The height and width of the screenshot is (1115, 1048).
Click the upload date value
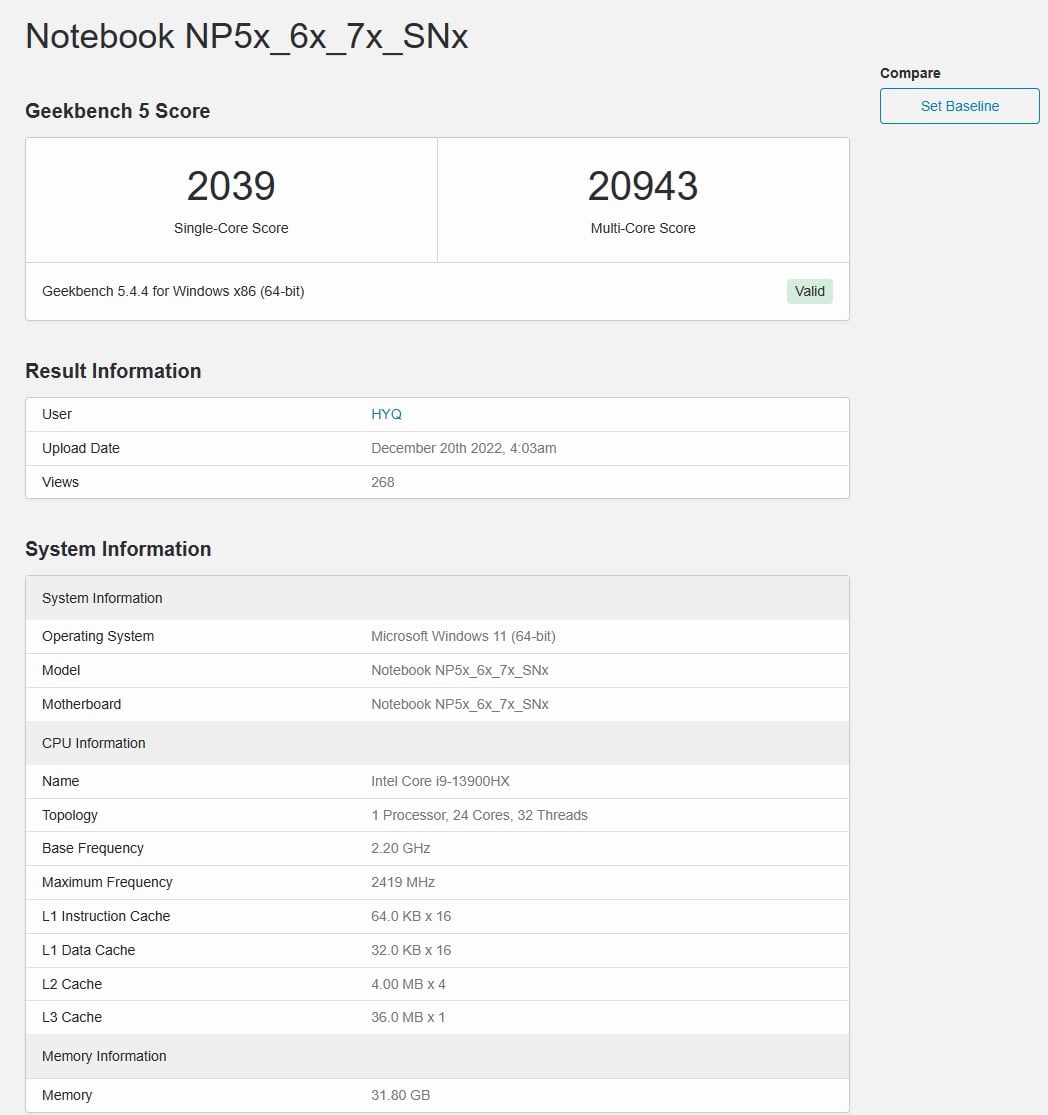[463, 448]
